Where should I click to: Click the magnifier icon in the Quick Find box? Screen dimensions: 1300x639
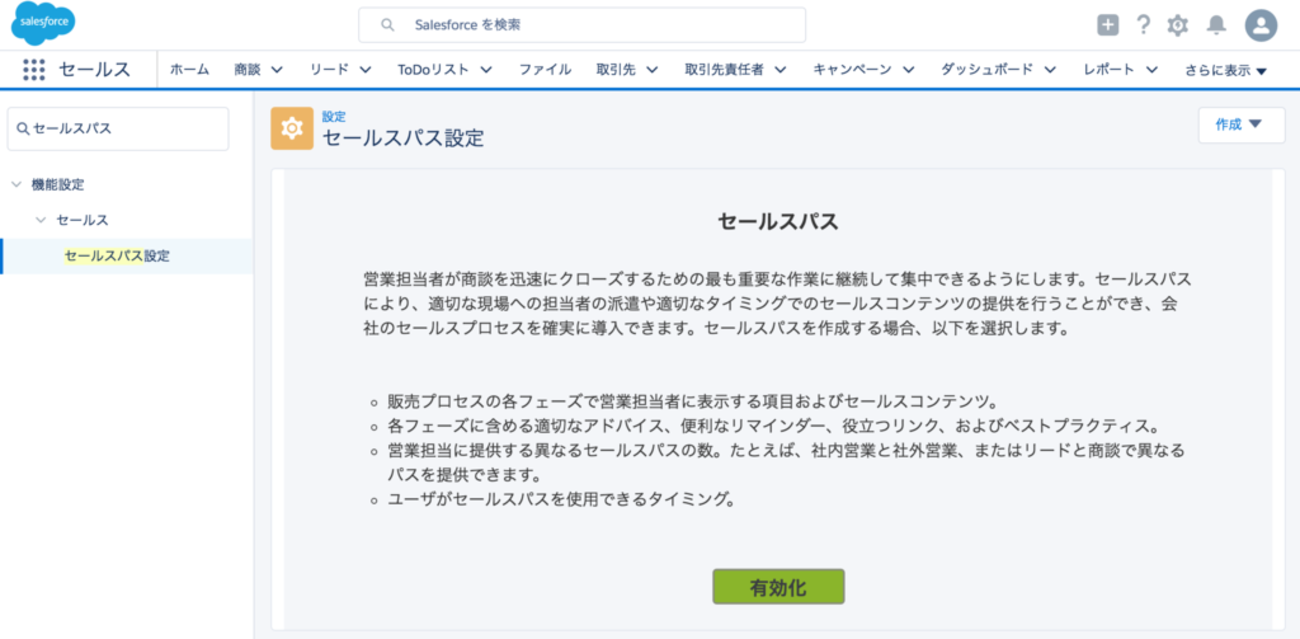23,129
